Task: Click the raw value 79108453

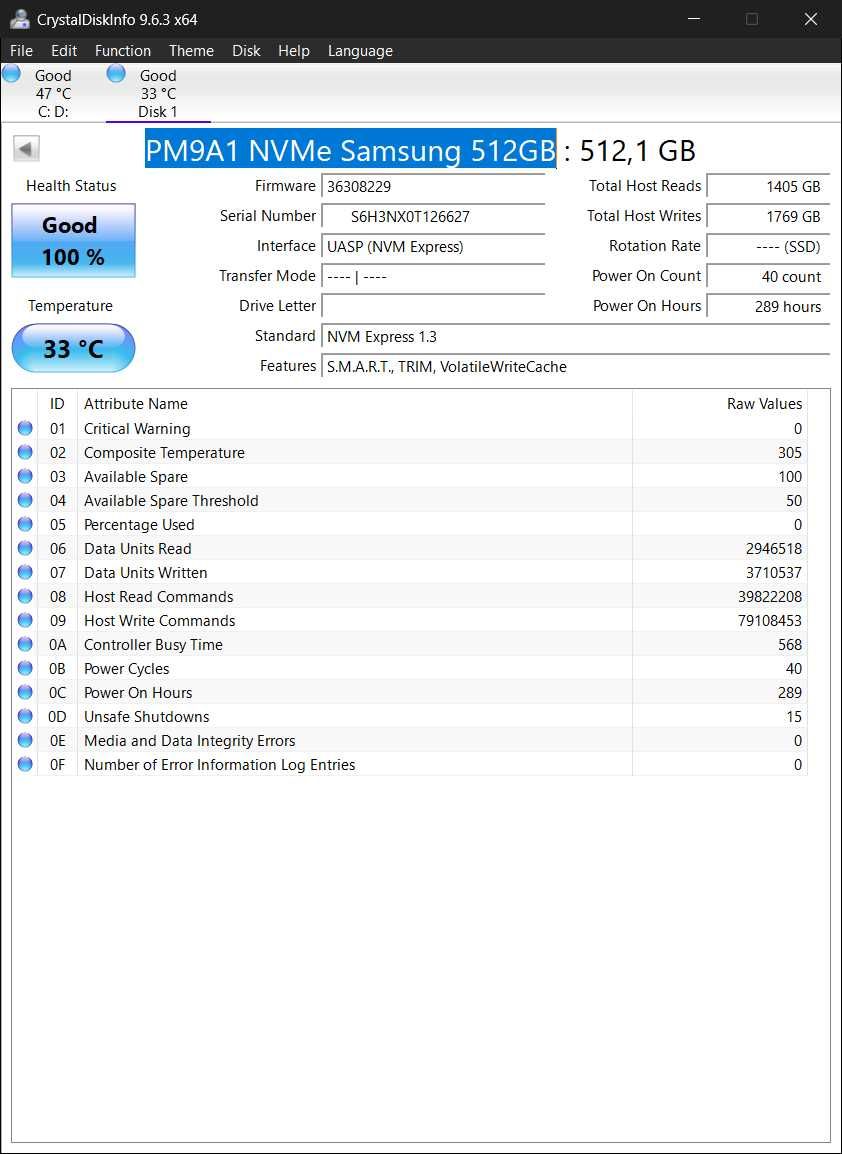Action: (770, 620)
